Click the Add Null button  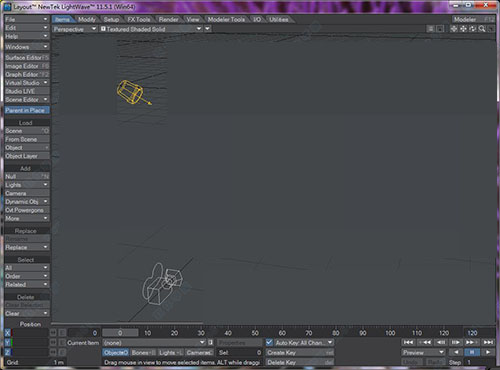pyautogui.click(x=27, y=176)
